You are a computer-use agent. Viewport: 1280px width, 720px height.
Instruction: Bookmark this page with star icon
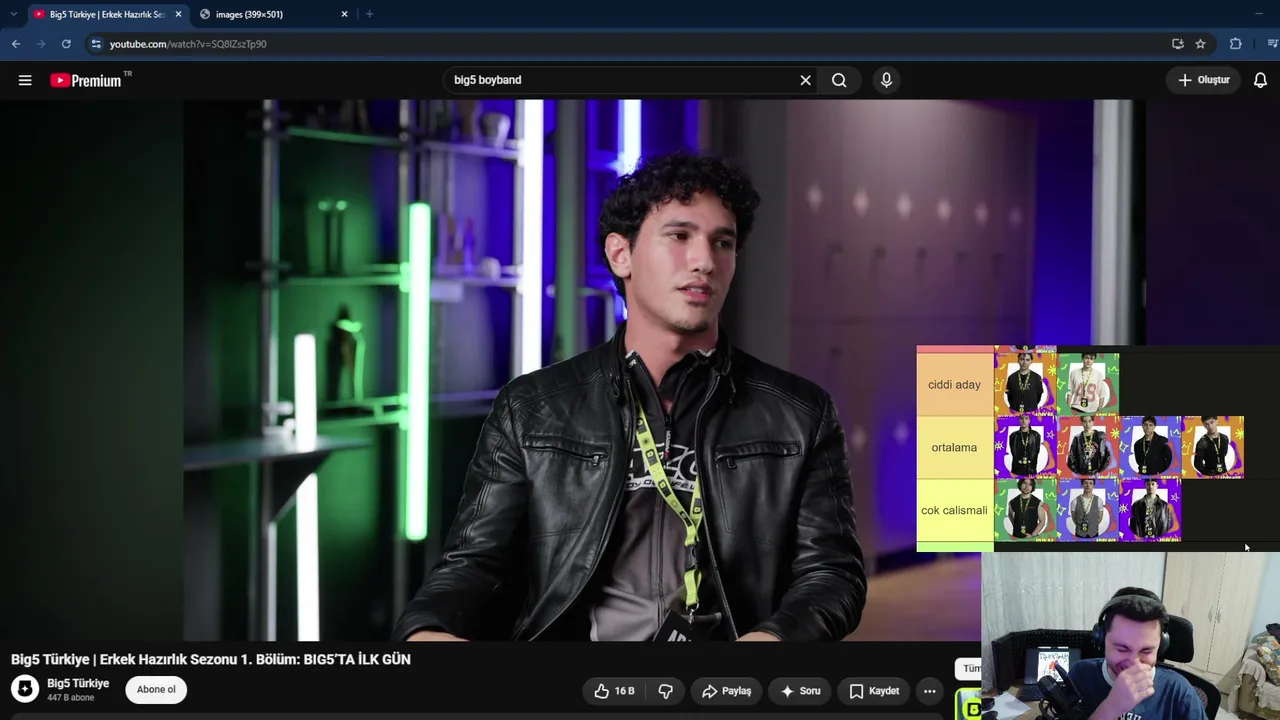[x=1200, y=44]
